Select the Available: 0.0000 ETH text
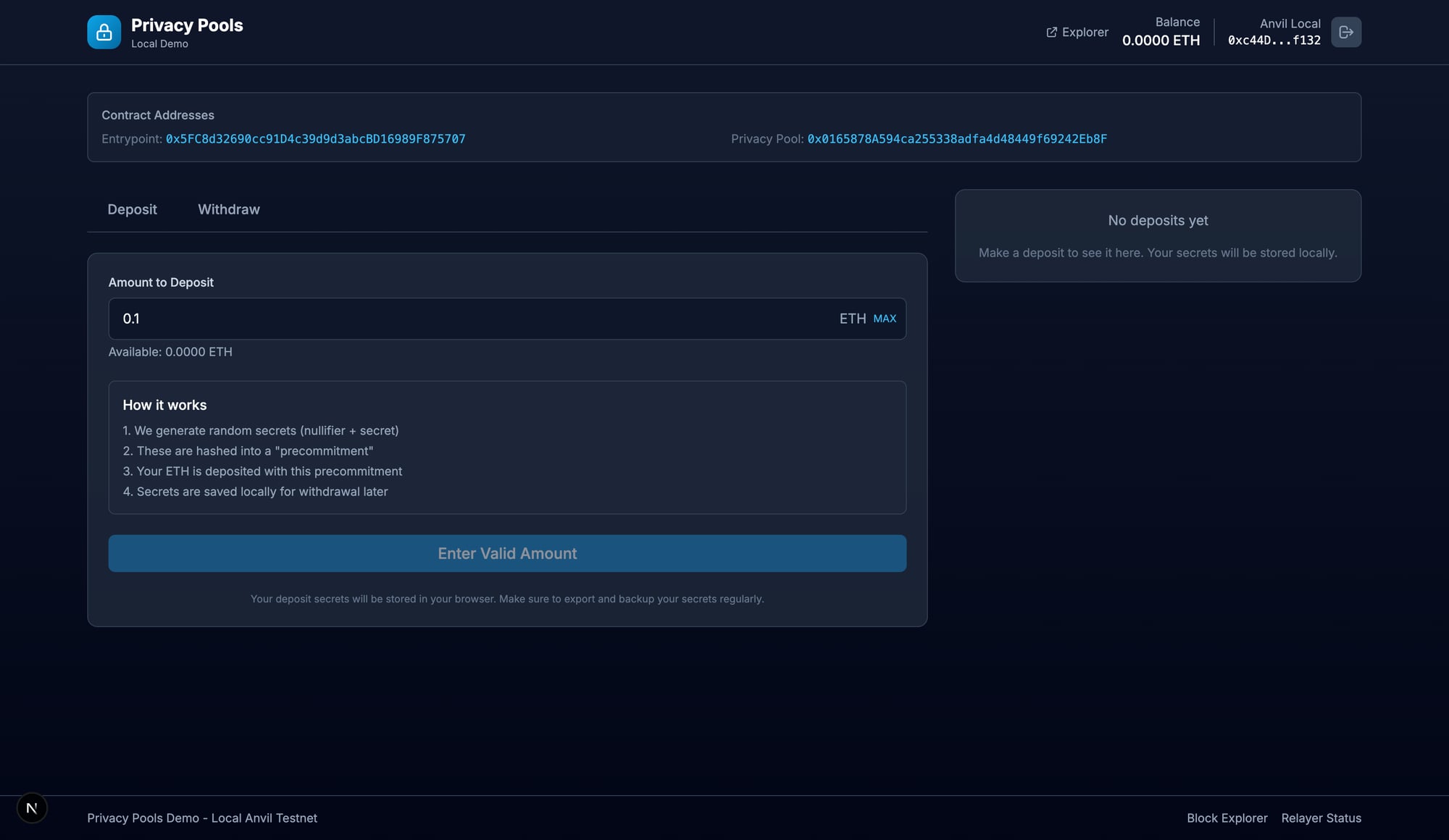 tap(171, 352)
